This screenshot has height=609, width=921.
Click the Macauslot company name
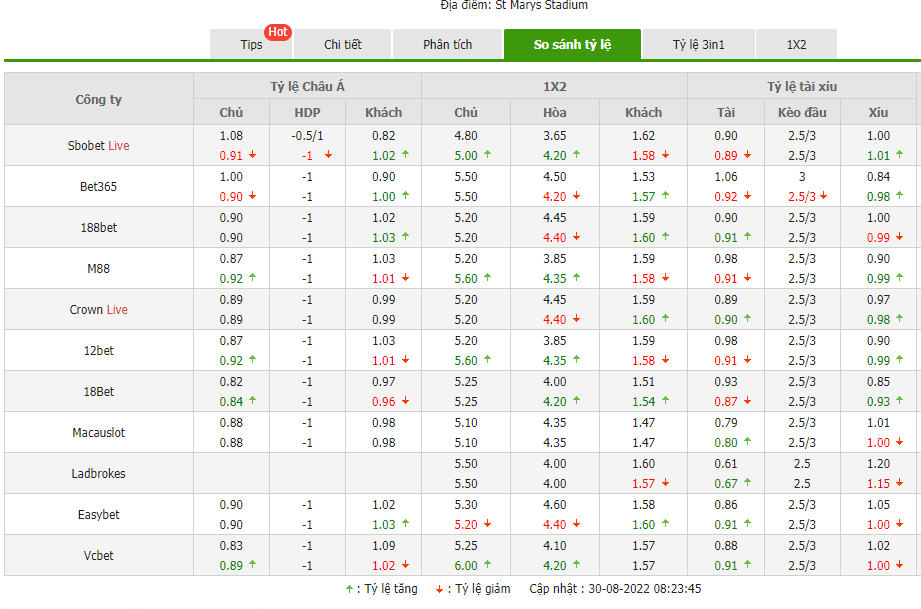pyautogui.click(x=99, y=432)
